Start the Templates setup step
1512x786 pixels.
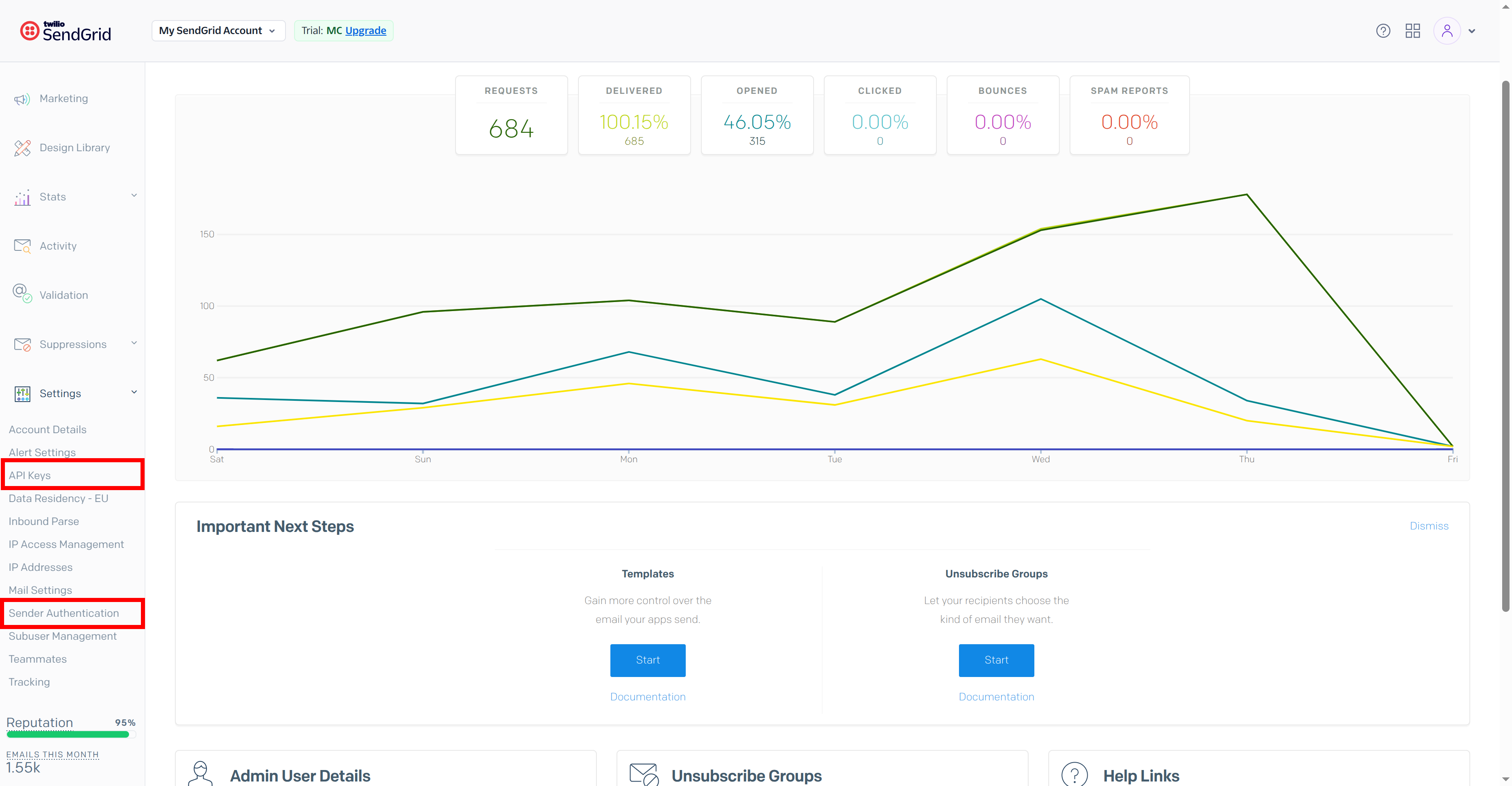(647, 660)
